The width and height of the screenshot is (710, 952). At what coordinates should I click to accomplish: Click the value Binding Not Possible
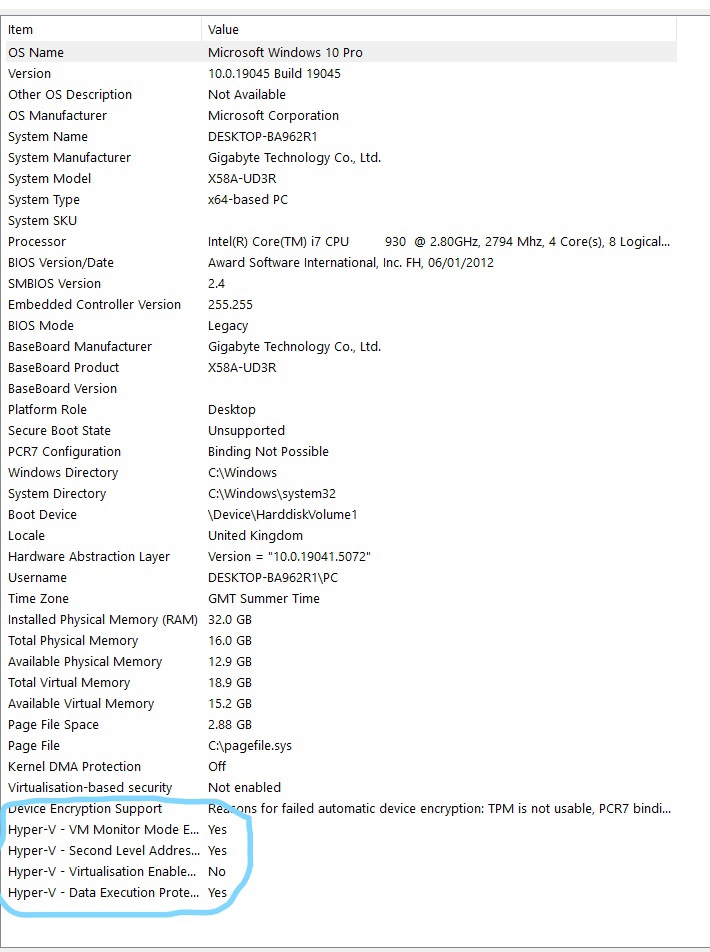pyautogui.click(x=268, y=452)
